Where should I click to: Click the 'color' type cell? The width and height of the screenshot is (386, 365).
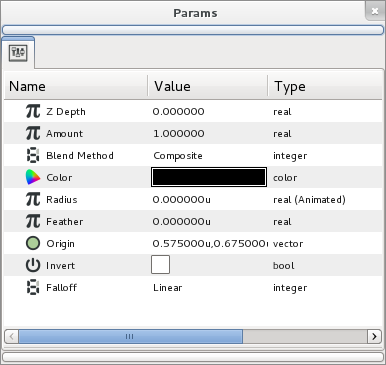coord(285,178)
